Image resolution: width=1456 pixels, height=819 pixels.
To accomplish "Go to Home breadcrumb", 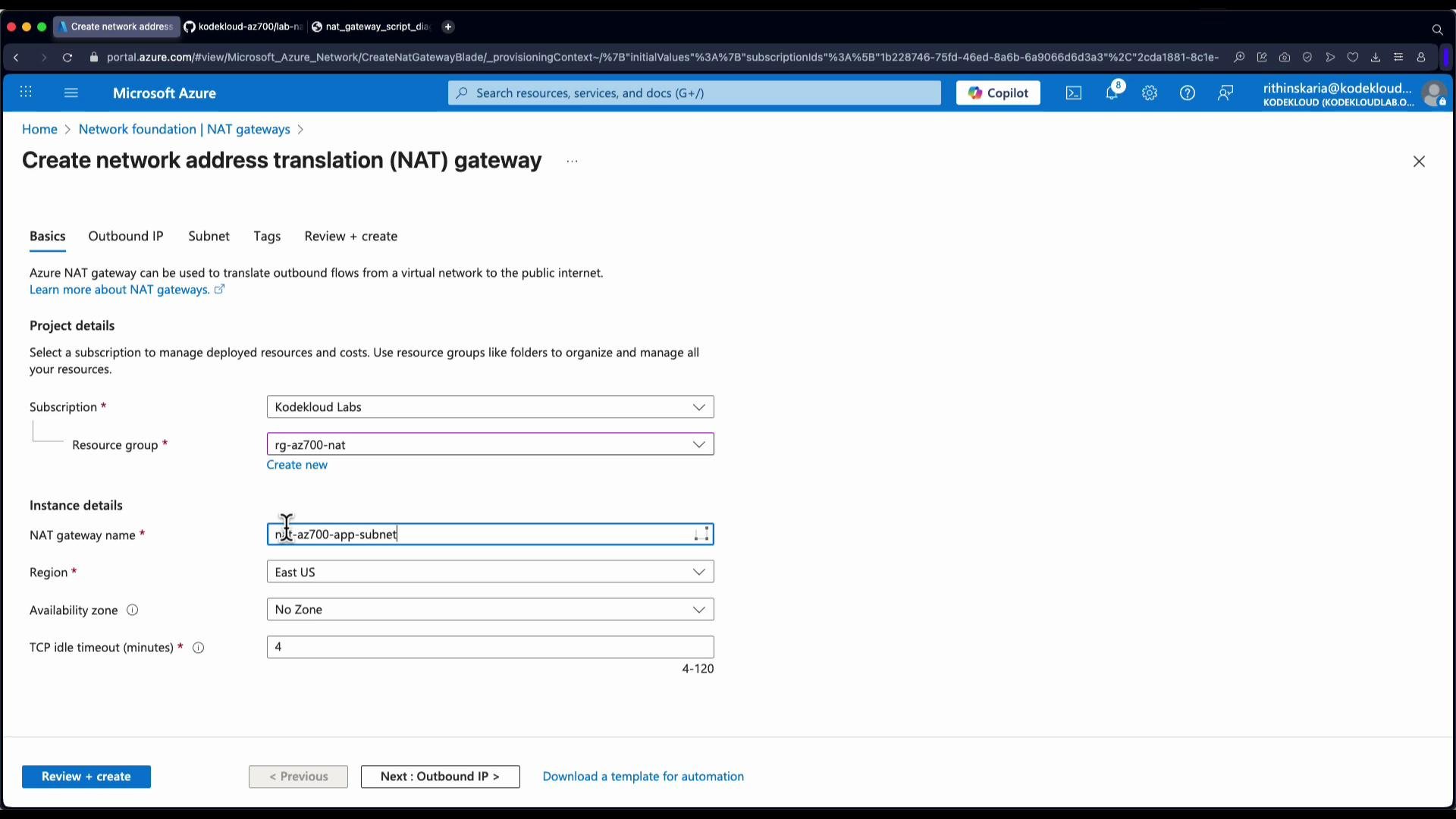I will [x=39, y=130].
